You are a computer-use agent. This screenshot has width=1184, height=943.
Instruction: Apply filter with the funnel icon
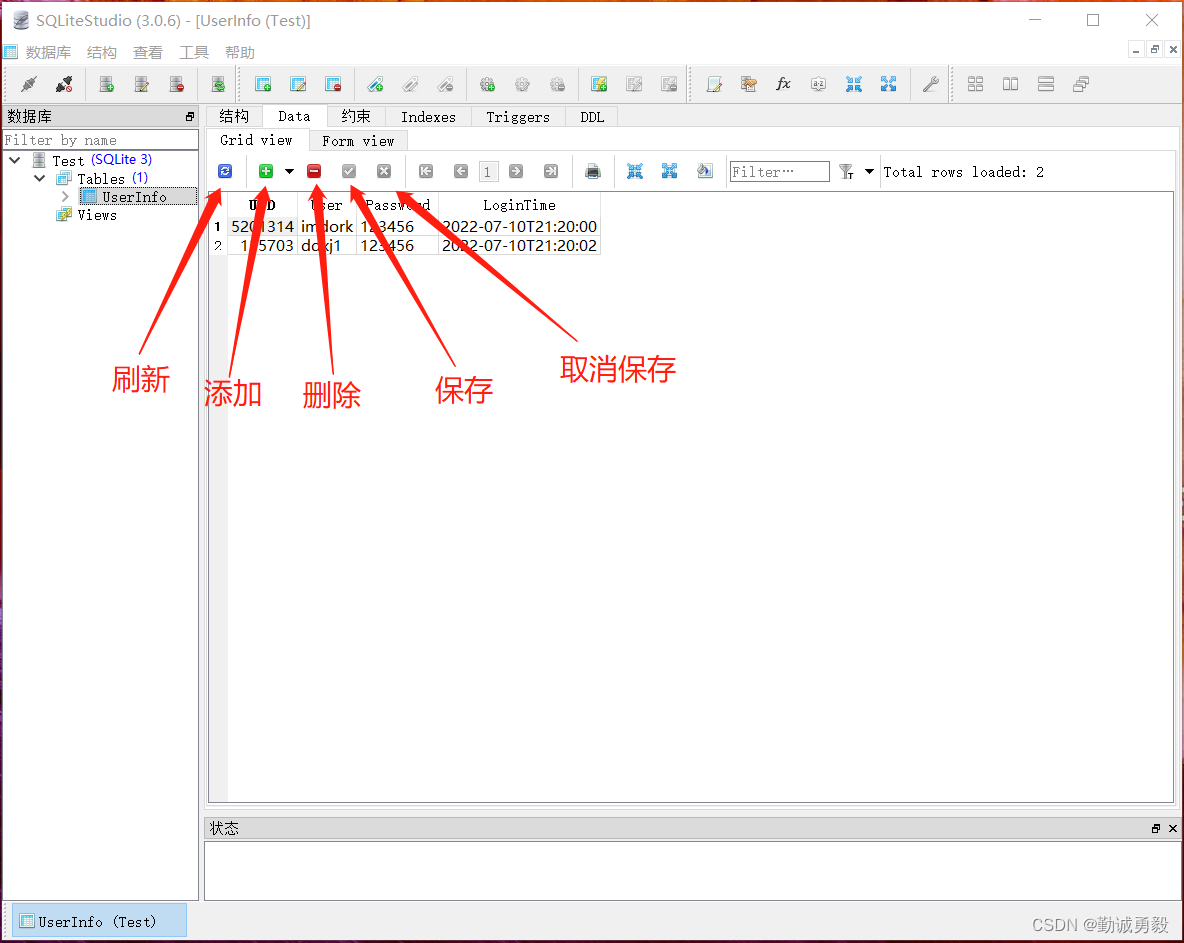(846, 172)
